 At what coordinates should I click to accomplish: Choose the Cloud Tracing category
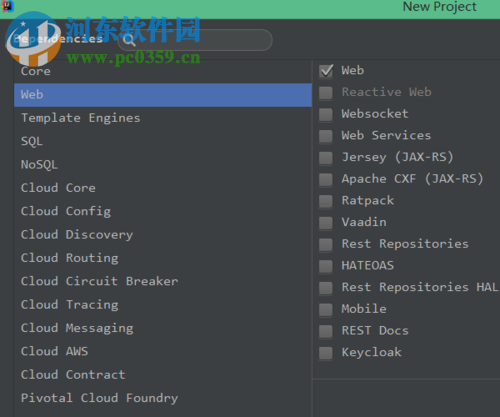pyautogui.click(x=163, y=305)
